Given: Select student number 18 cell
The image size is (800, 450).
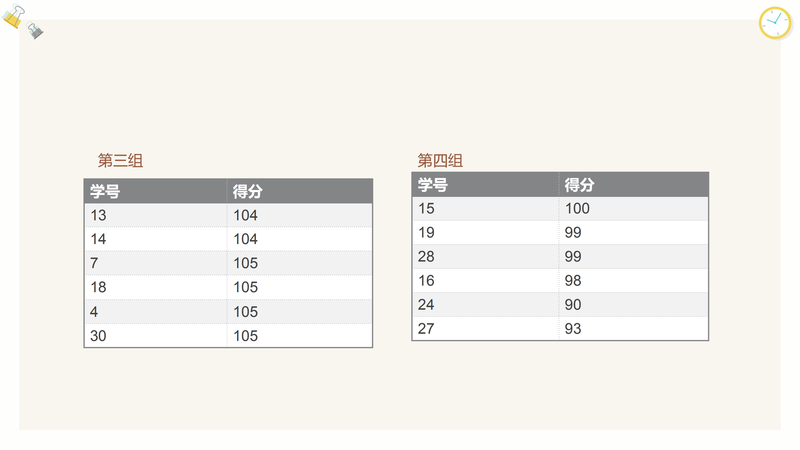Looking at the screenshot, I should (156, 287).
